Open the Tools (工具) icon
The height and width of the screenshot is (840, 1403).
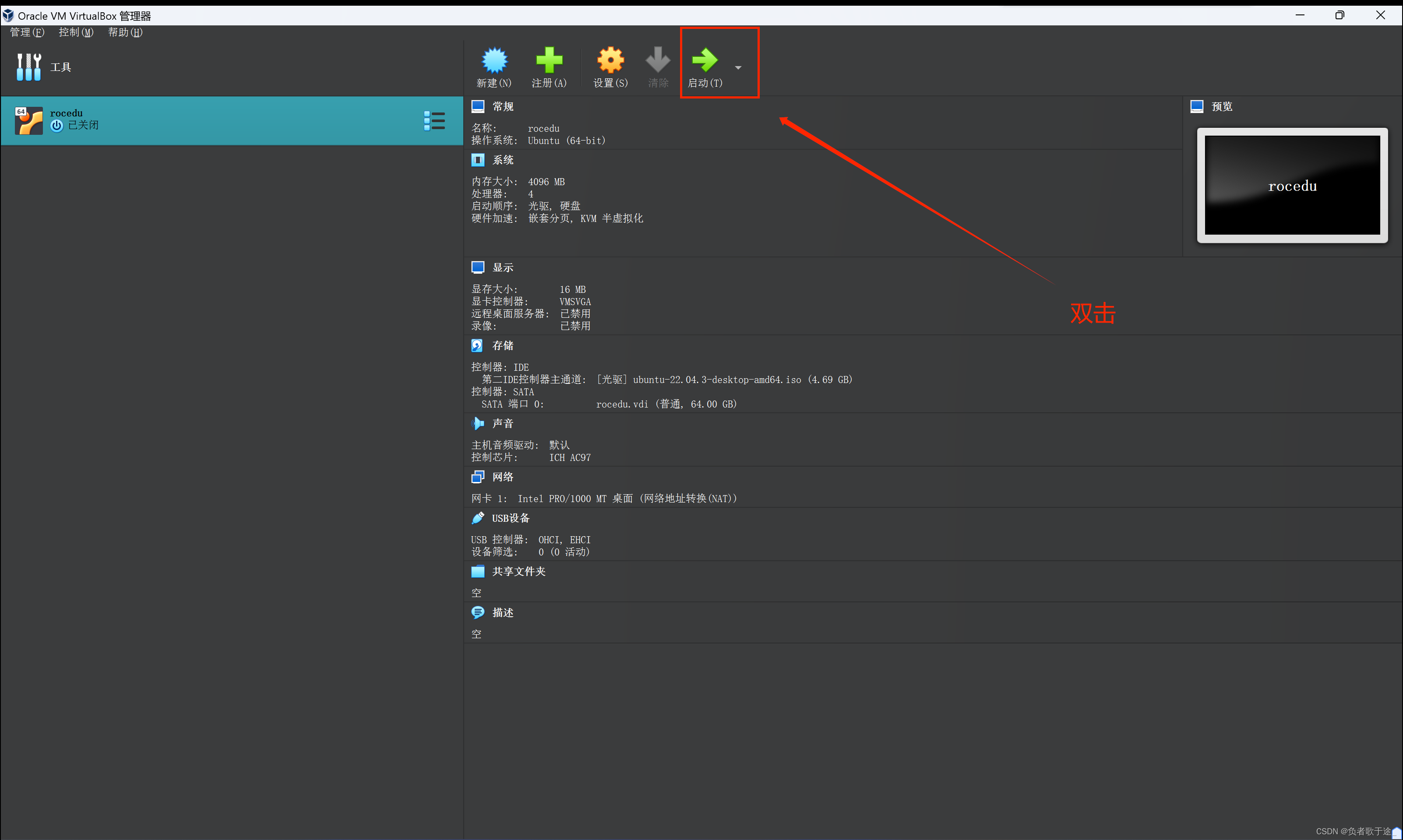click(28, 67)
